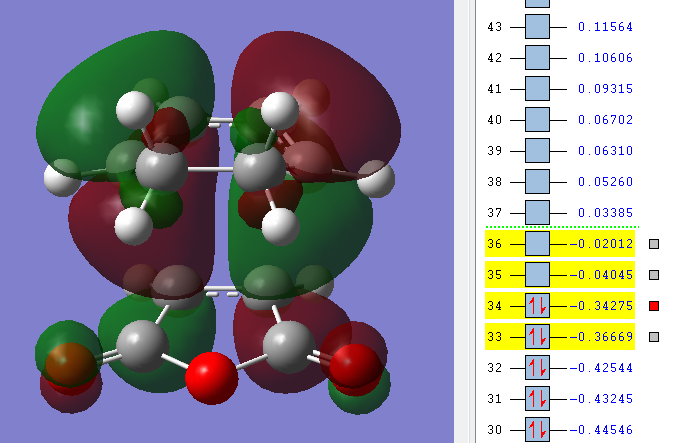677x443 pixels.
Task: Click orbital number label 34
Action: point(495,306)
